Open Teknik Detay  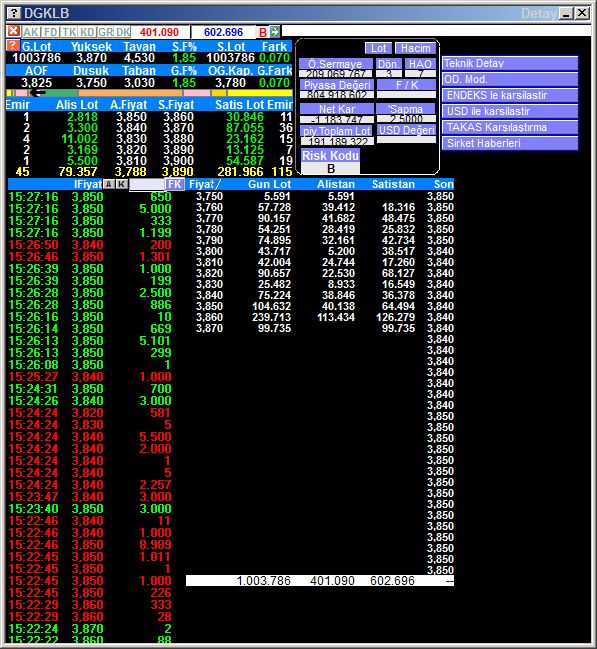(510, 63)
